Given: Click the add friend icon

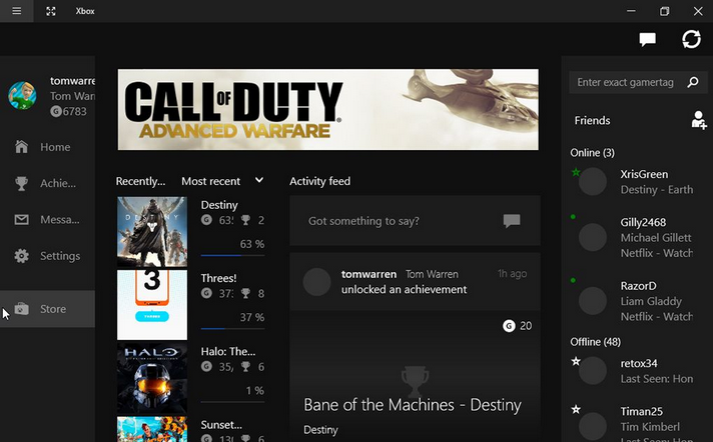Looking at the screenshot, I should 698,120.
